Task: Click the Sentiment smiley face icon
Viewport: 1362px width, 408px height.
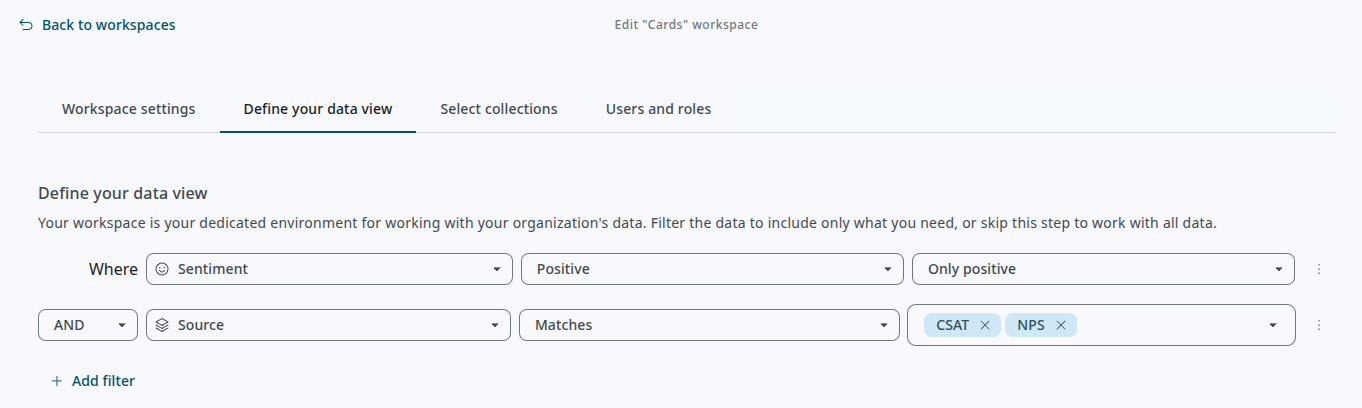Action: pos(162,269)
